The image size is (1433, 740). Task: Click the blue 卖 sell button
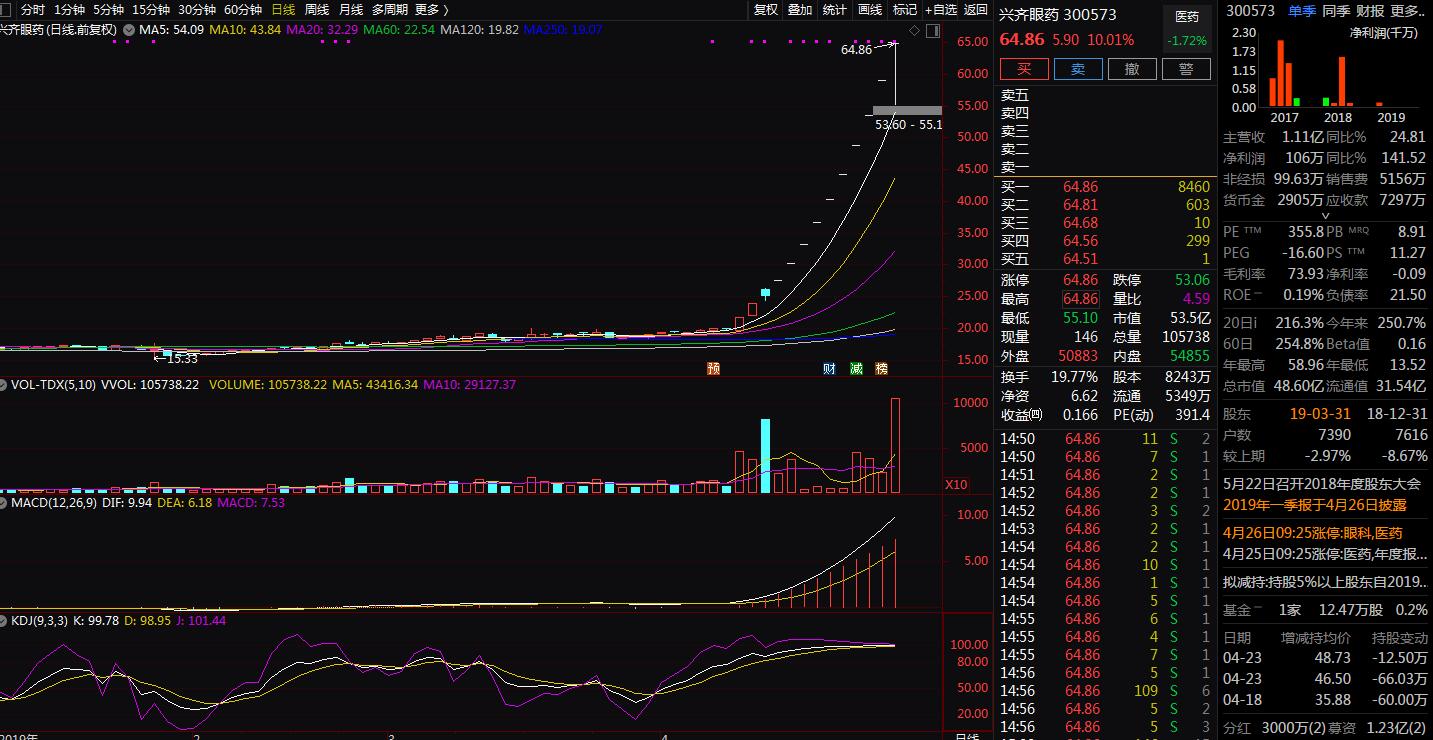[x=1078, y=69]
